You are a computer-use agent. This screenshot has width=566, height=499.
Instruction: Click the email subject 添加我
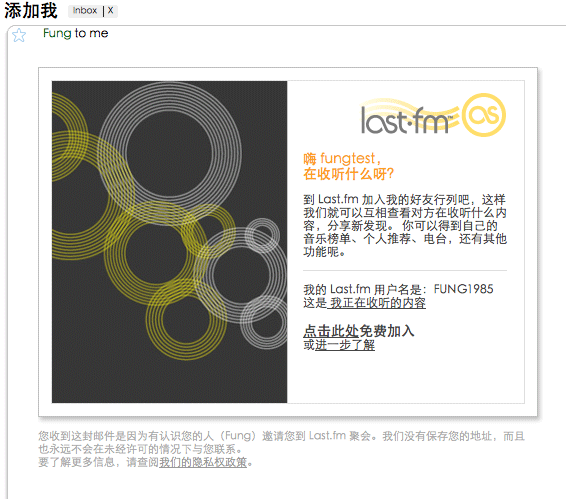[x=31, y=10]
